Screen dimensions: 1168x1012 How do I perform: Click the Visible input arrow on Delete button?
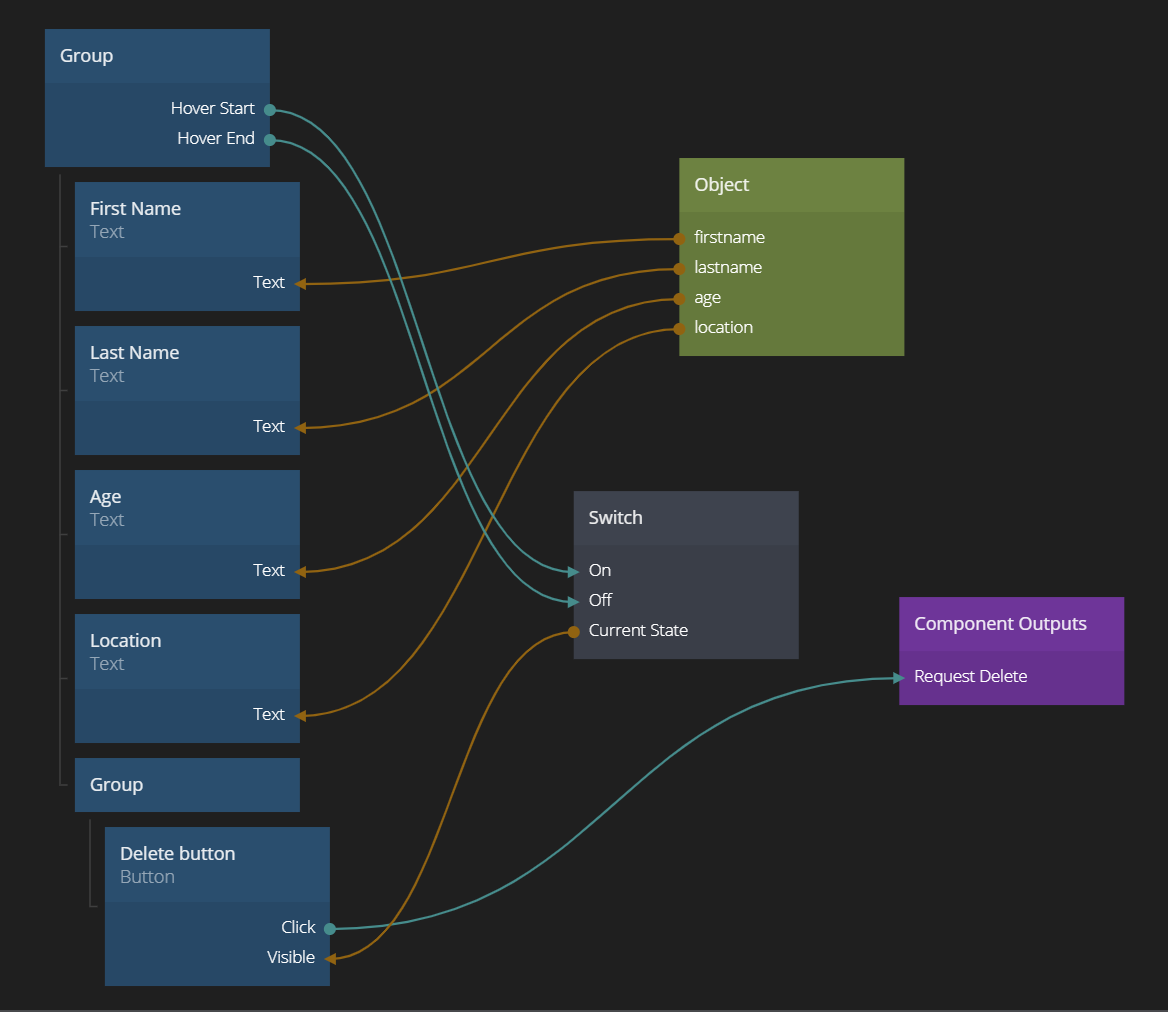click(x=330, y=958)
